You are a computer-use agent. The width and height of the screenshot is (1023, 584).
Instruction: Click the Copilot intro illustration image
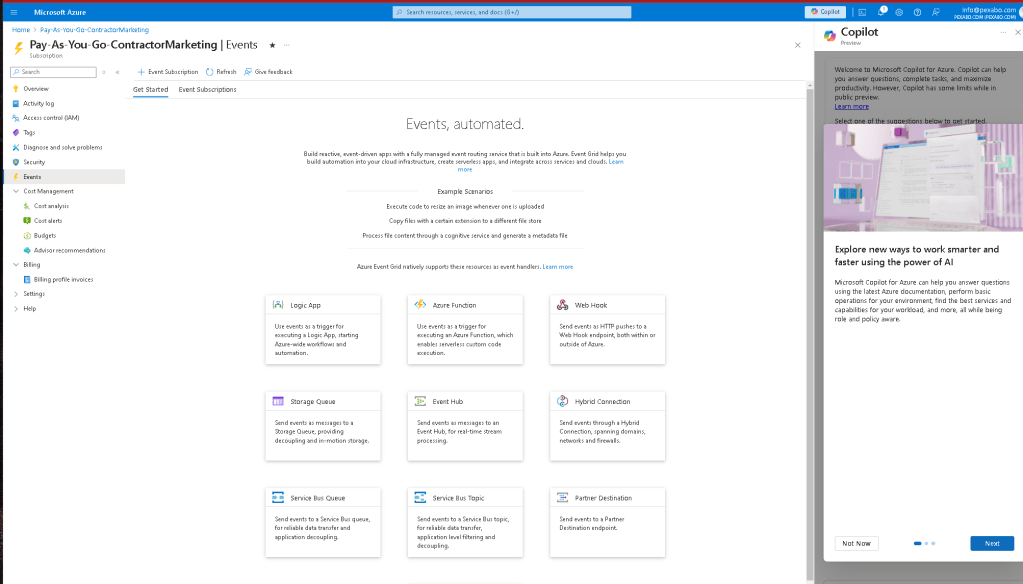[923, 177]
